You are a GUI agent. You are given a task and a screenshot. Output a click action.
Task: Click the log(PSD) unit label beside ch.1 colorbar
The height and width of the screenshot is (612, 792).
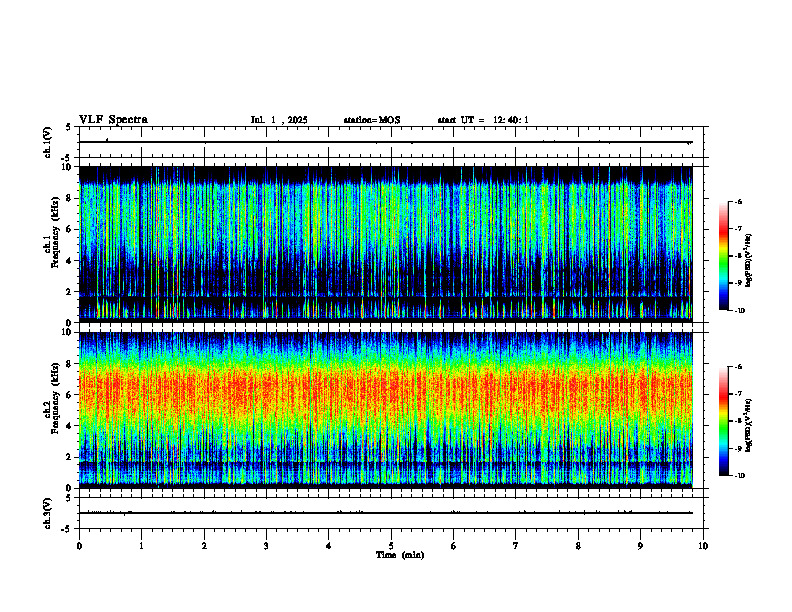749,260
